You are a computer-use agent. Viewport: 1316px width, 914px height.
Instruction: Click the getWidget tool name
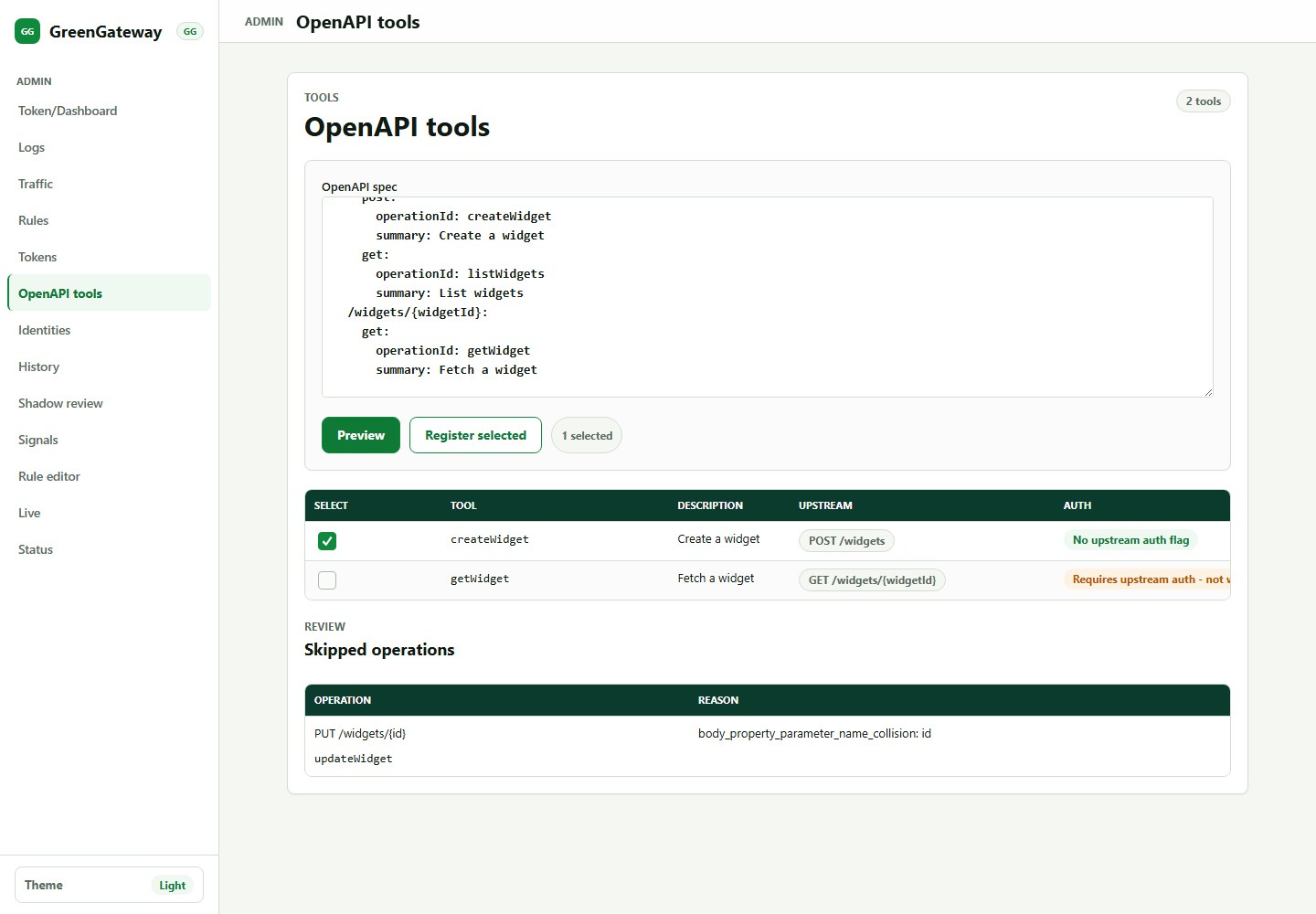(480, 579)
